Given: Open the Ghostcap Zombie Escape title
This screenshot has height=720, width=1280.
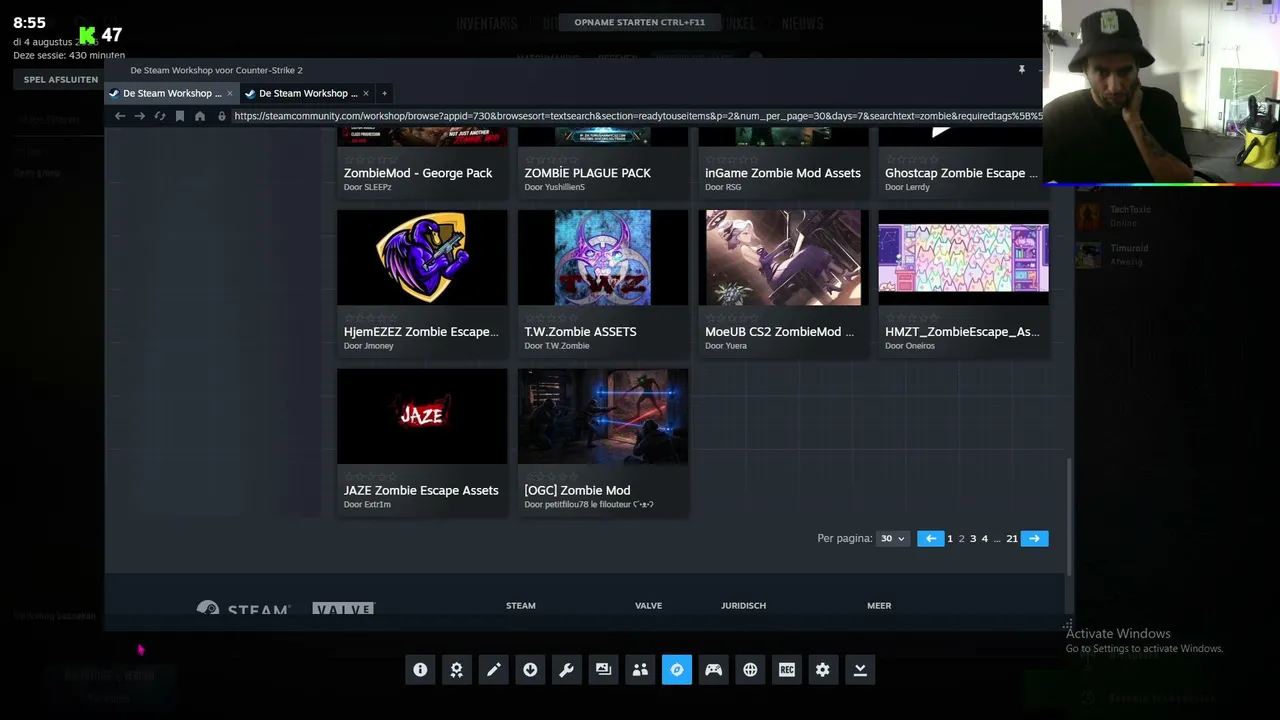Looking at the screenshot, I should point(961,173).
